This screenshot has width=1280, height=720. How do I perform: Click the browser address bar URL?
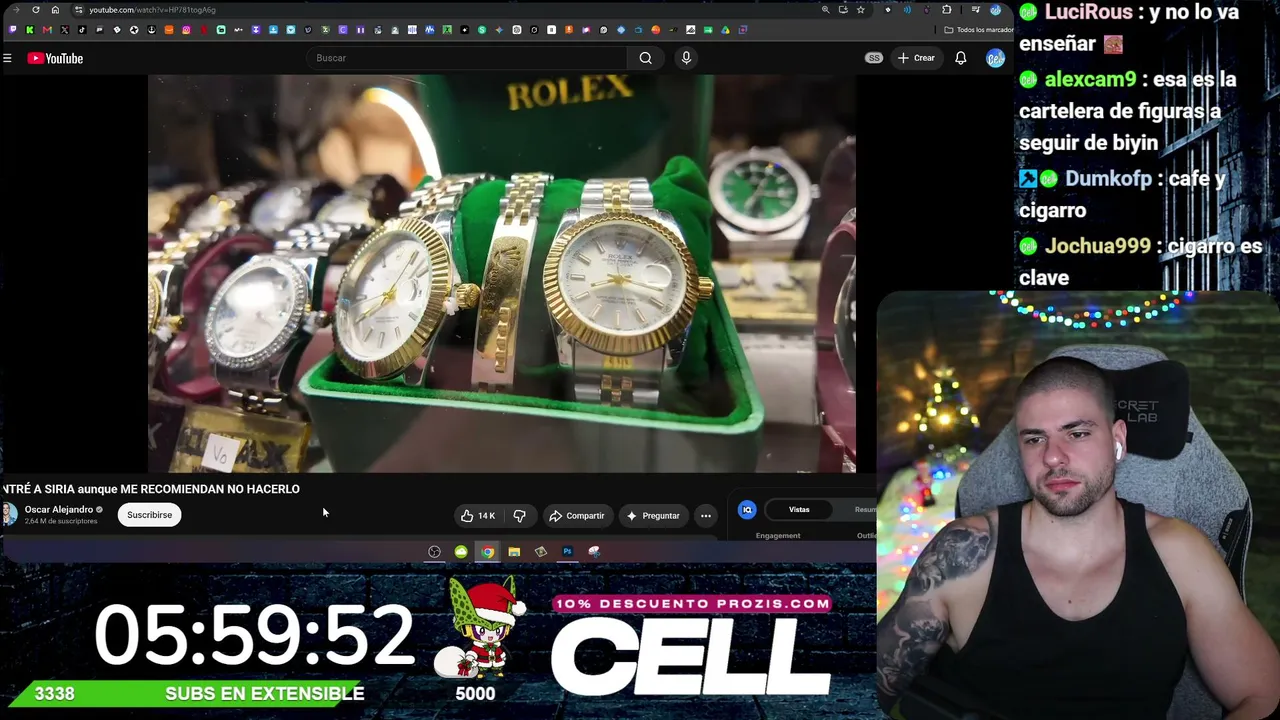[x=152, y=10]
